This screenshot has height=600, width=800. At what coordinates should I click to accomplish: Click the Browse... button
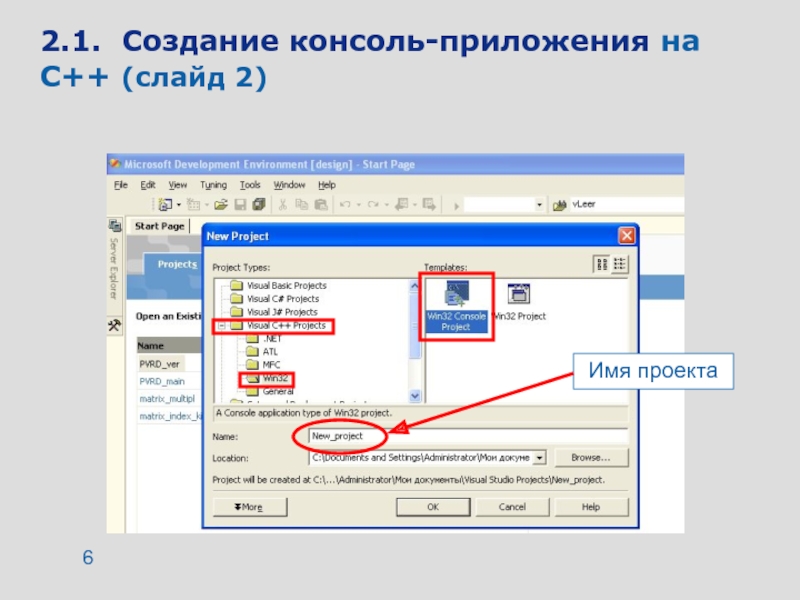[x=591, y=458]
